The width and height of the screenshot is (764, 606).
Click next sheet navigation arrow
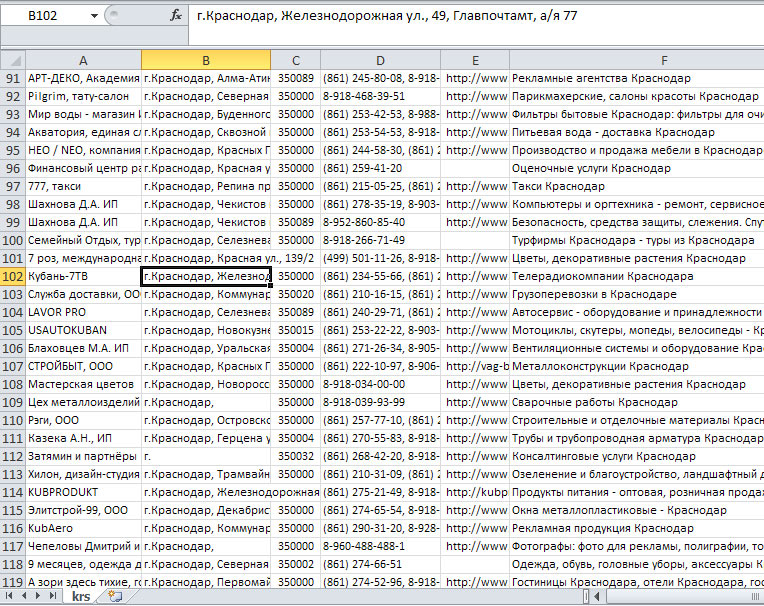(37, 595)
